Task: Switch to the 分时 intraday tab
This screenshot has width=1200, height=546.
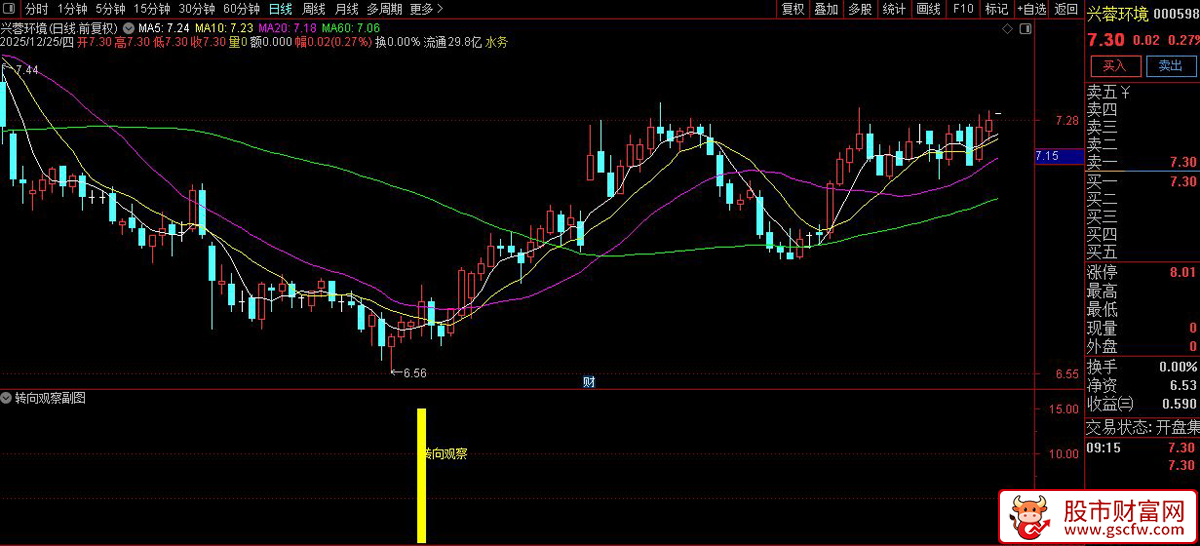Action: pyautogui.click(x=36, y=9)
